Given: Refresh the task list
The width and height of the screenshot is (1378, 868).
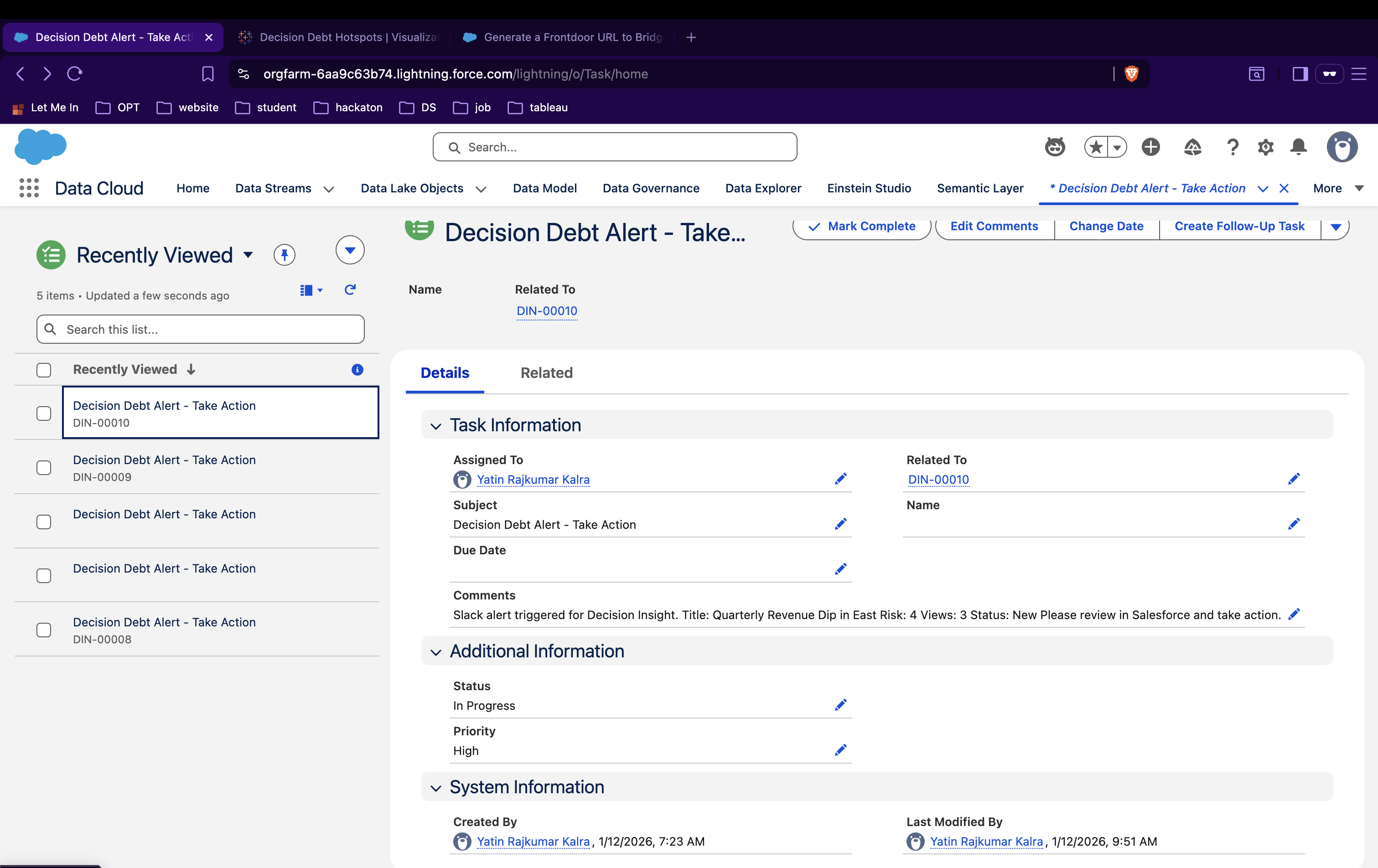Looking at the screenshot, I should click(x=350, y=290).
